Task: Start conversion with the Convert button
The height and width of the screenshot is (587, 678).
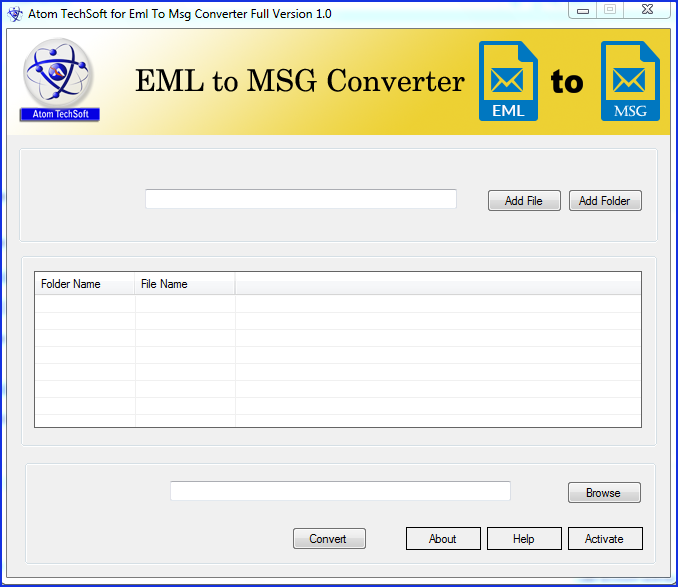Action: click(x=329, y=539)
